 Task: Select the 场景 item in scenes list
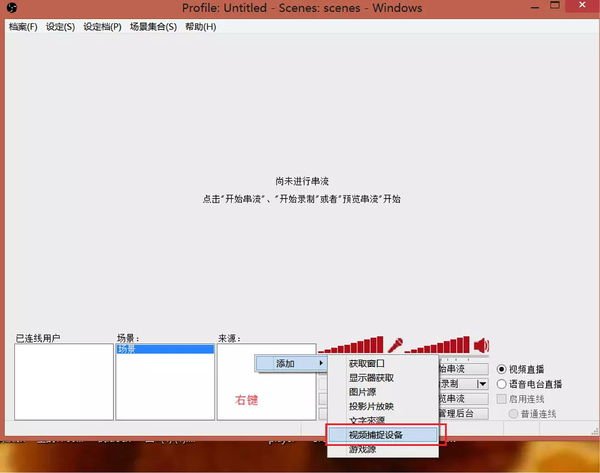click(165, 349)
